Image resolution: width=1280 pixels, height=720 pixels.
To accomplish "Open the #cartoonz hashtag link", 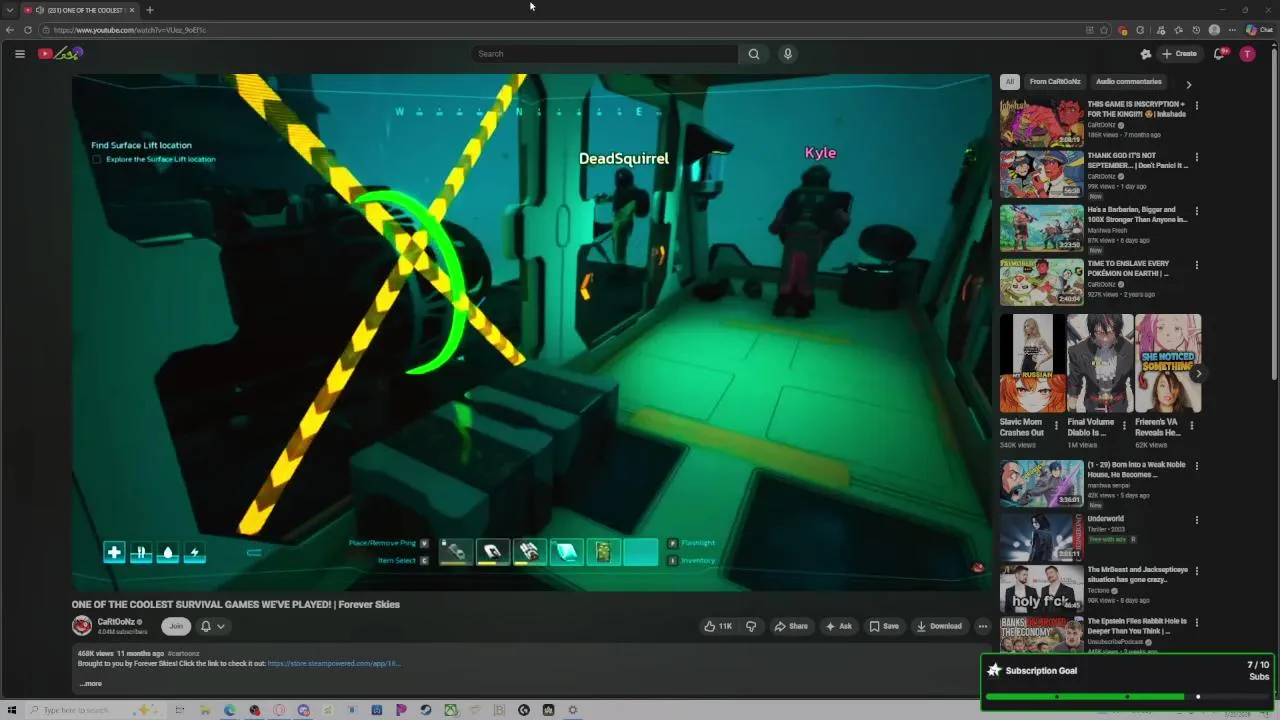I will tap(183, 653).
